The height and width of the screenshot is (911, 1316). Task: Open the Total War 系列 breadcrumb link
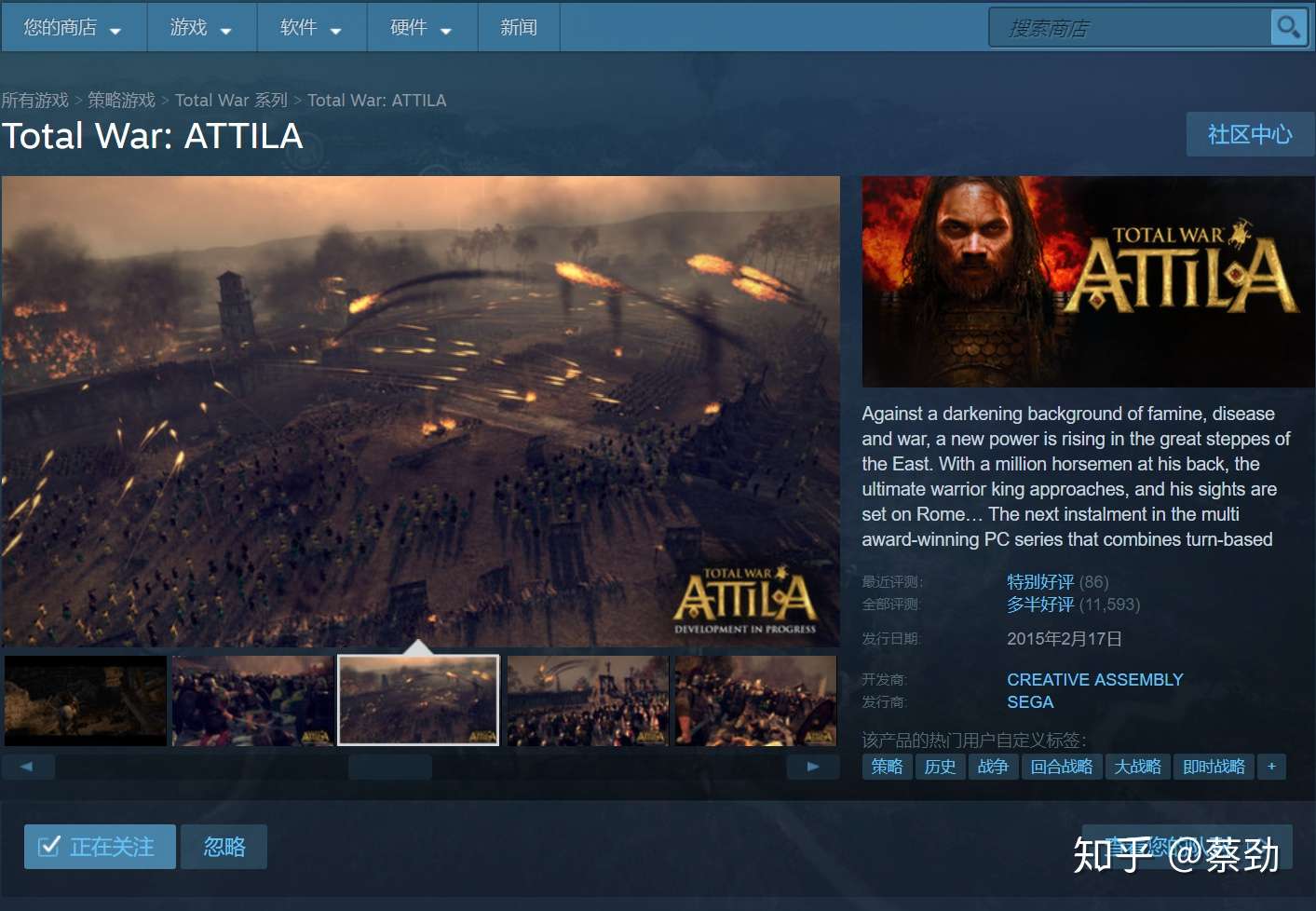tap(231, 100)
